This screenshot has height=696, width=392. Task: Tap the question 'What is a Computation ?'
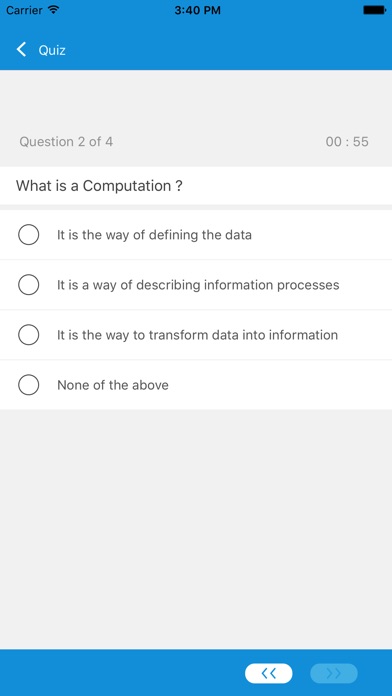[99, 186]
